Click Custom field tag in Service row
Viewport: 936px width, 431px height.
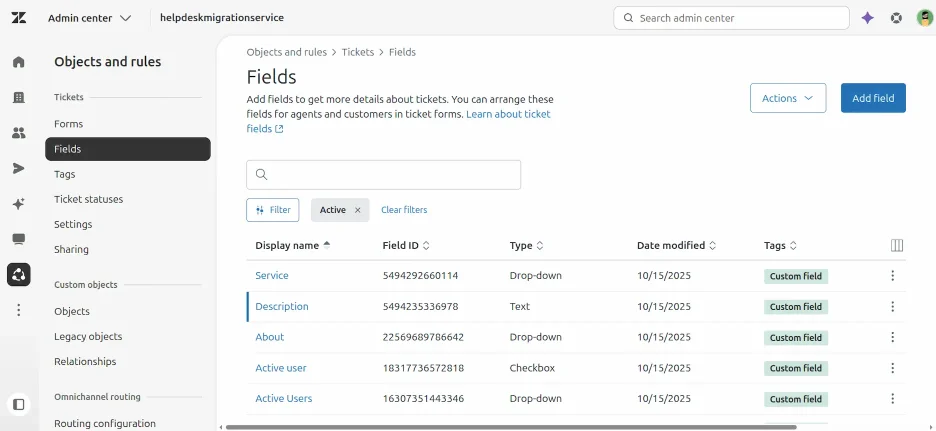point(796,276)
